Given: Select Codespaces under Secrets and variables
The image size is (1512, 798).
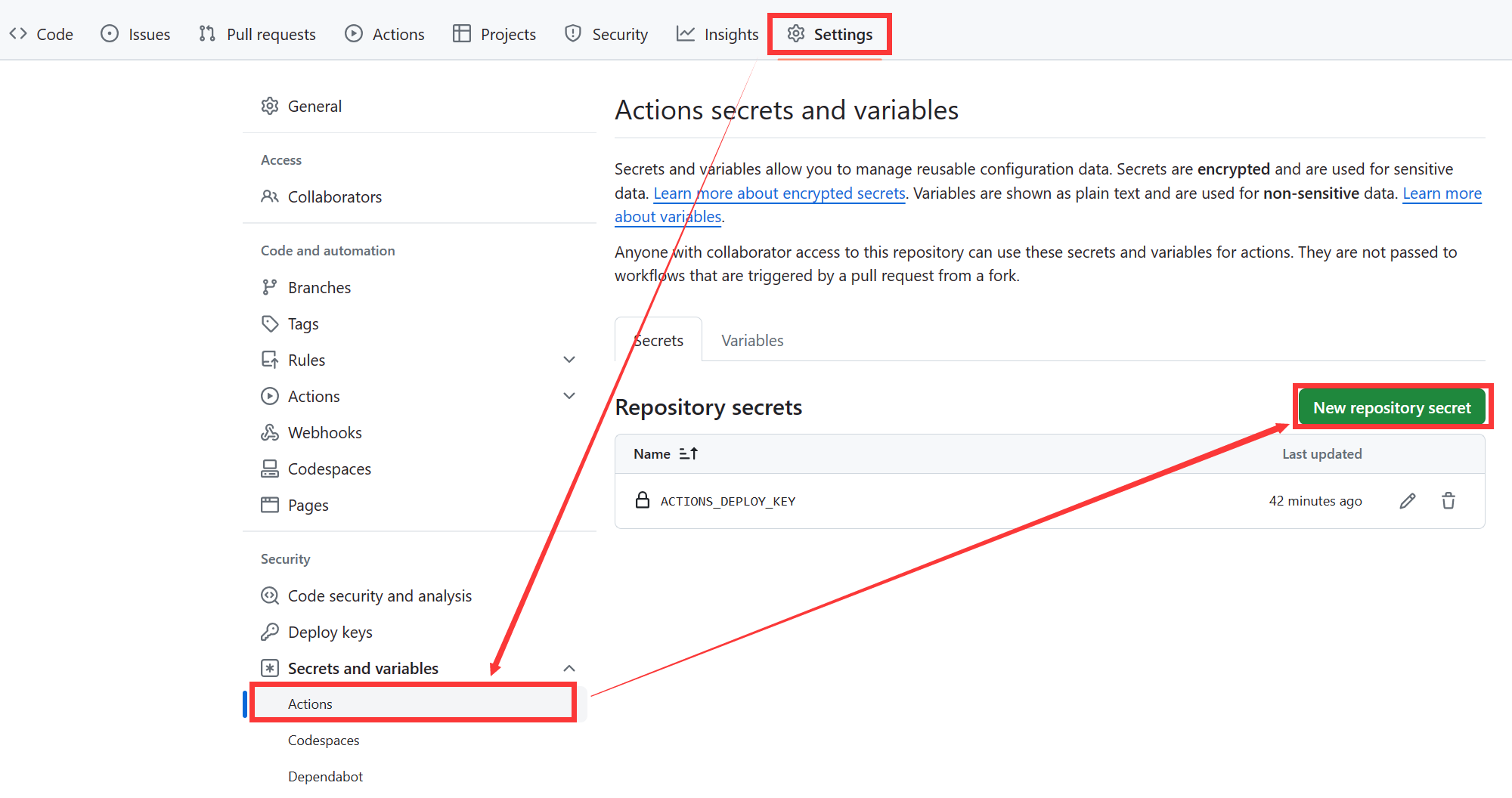Looking at the screenshot, I should click(324, 741).
